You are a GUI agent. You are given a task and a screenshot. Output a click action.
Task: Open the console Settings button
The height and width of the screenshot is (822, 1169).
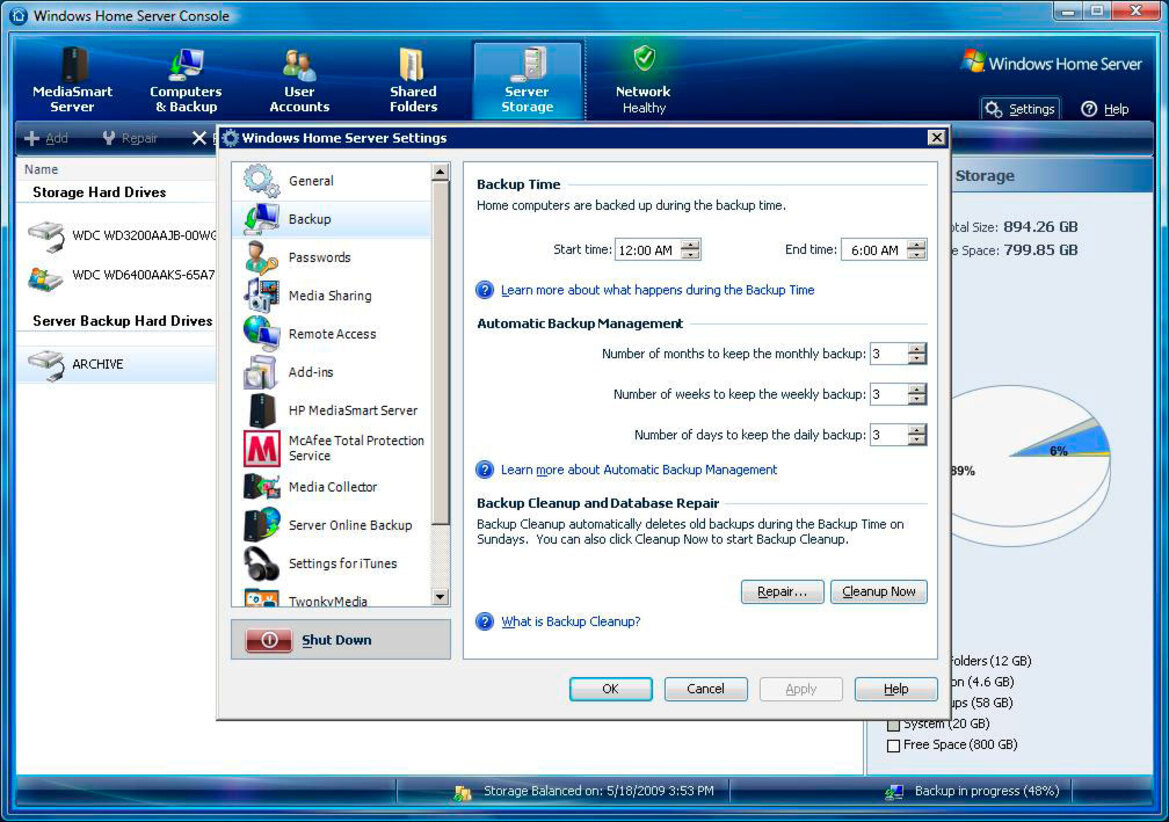(1020, 109)
